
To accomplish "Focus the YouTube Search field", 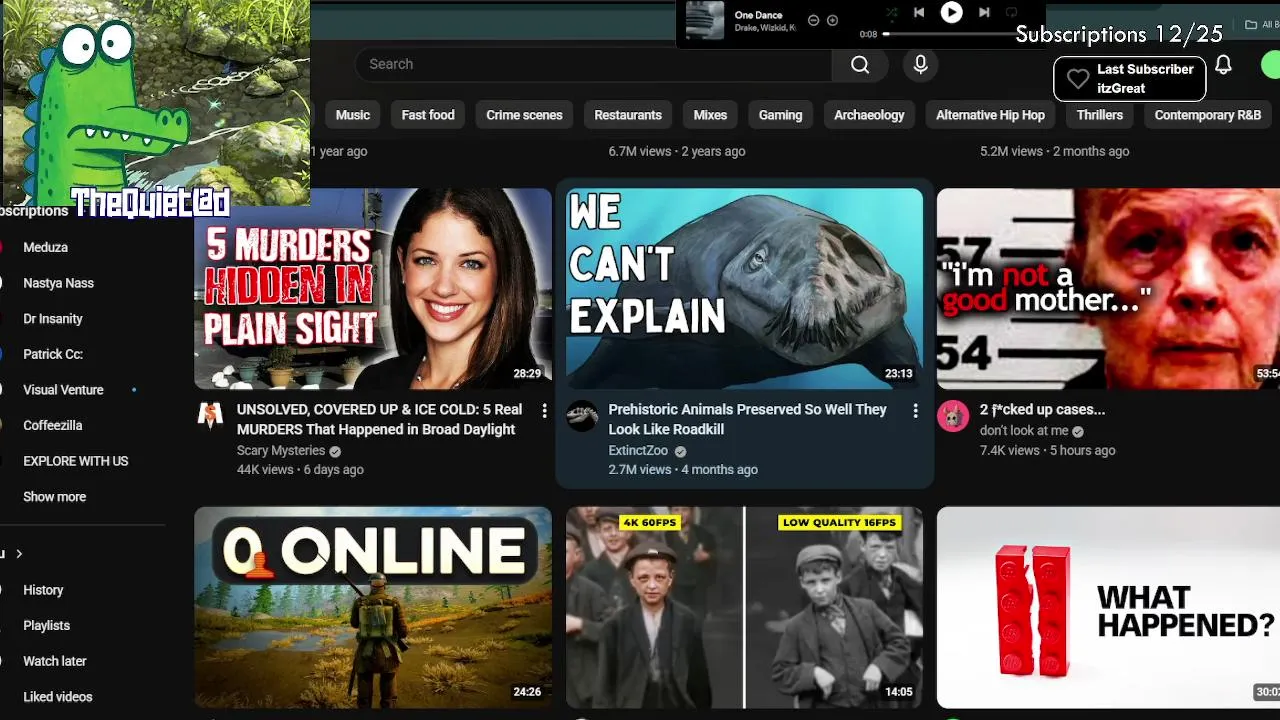I will (593, 64).
